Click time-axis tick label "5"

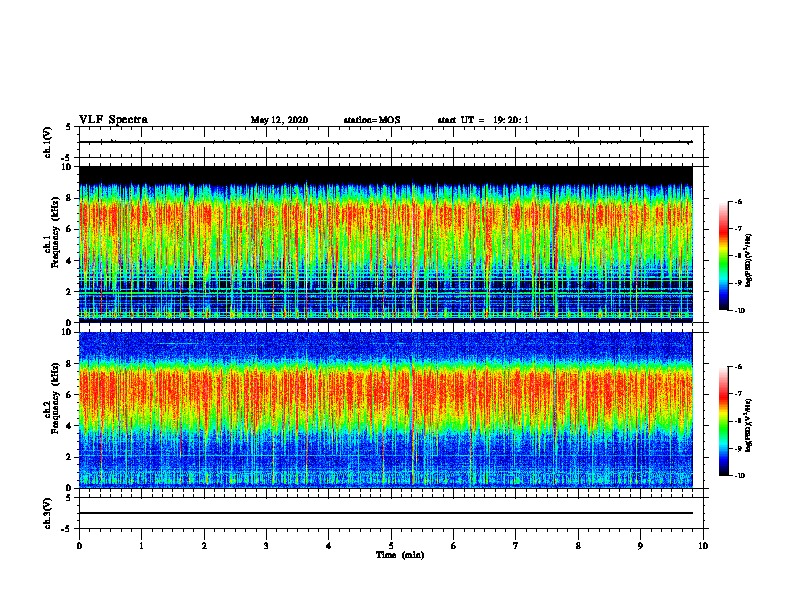point(391,546)
